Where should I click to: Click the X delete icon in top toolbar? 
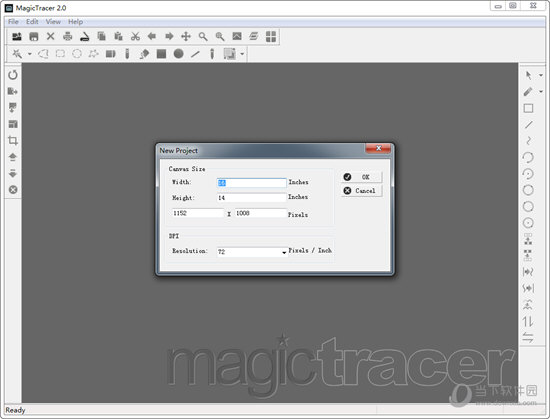tap(51, 36)
